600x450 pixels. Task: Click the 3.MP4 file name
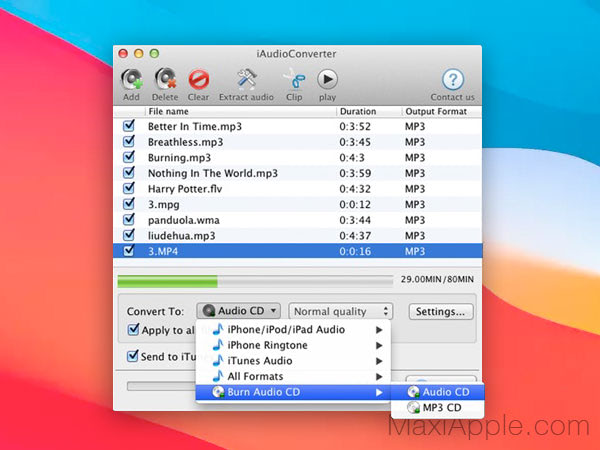163,251
